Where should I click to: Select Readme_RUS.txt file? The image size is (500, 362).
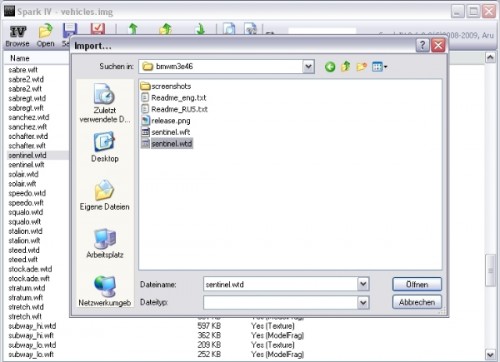(174, 109)
